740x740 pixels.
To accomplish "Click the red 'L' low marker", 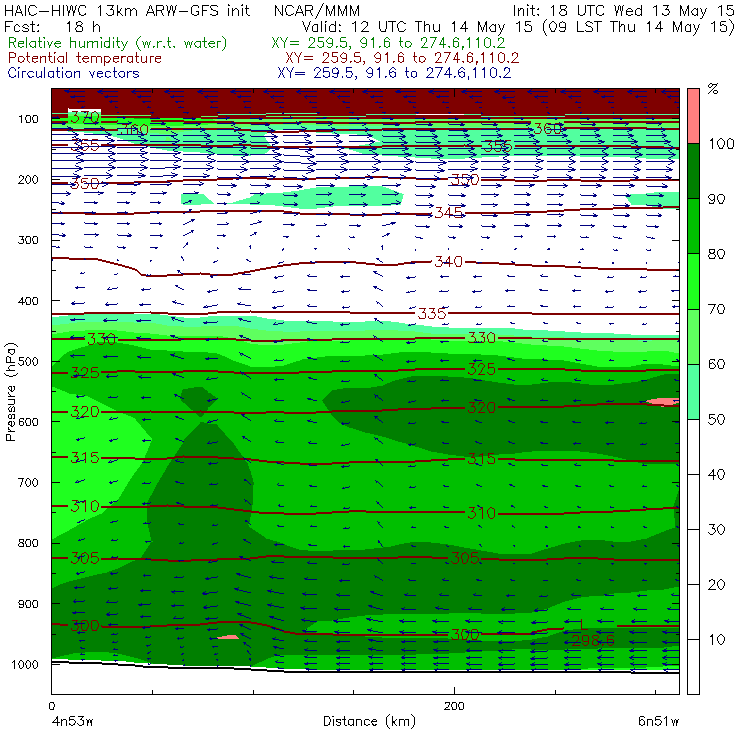I will click(583, 625).
